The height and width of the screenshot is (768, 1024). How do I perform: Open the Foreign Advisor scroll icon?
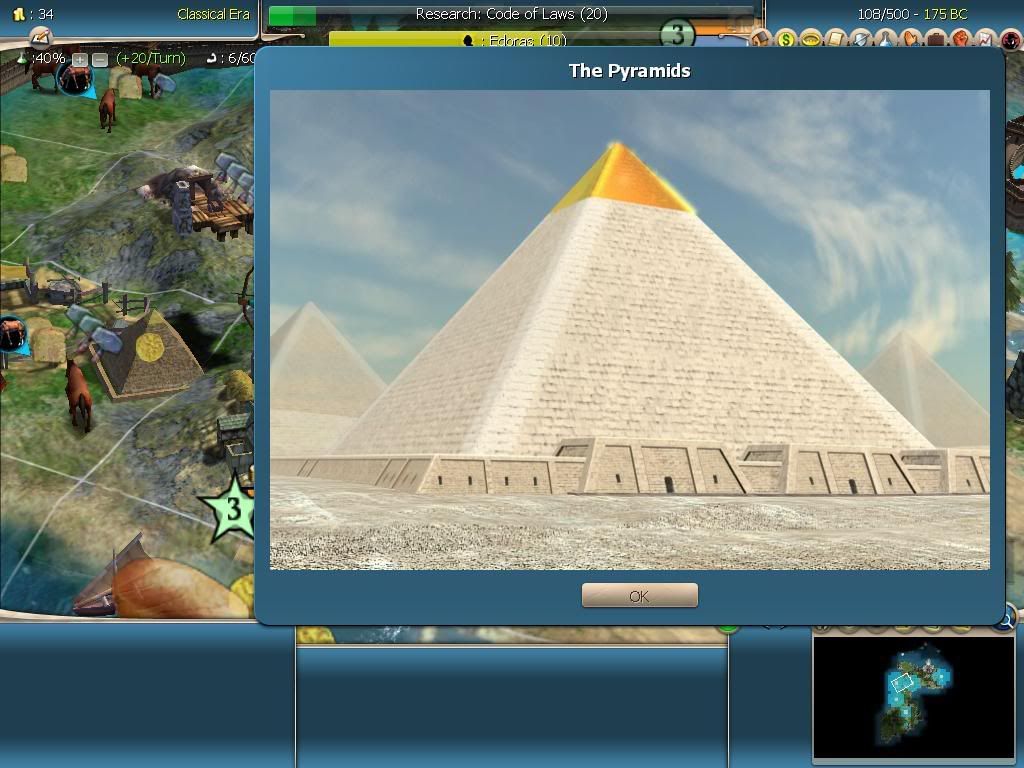[835, 39]
